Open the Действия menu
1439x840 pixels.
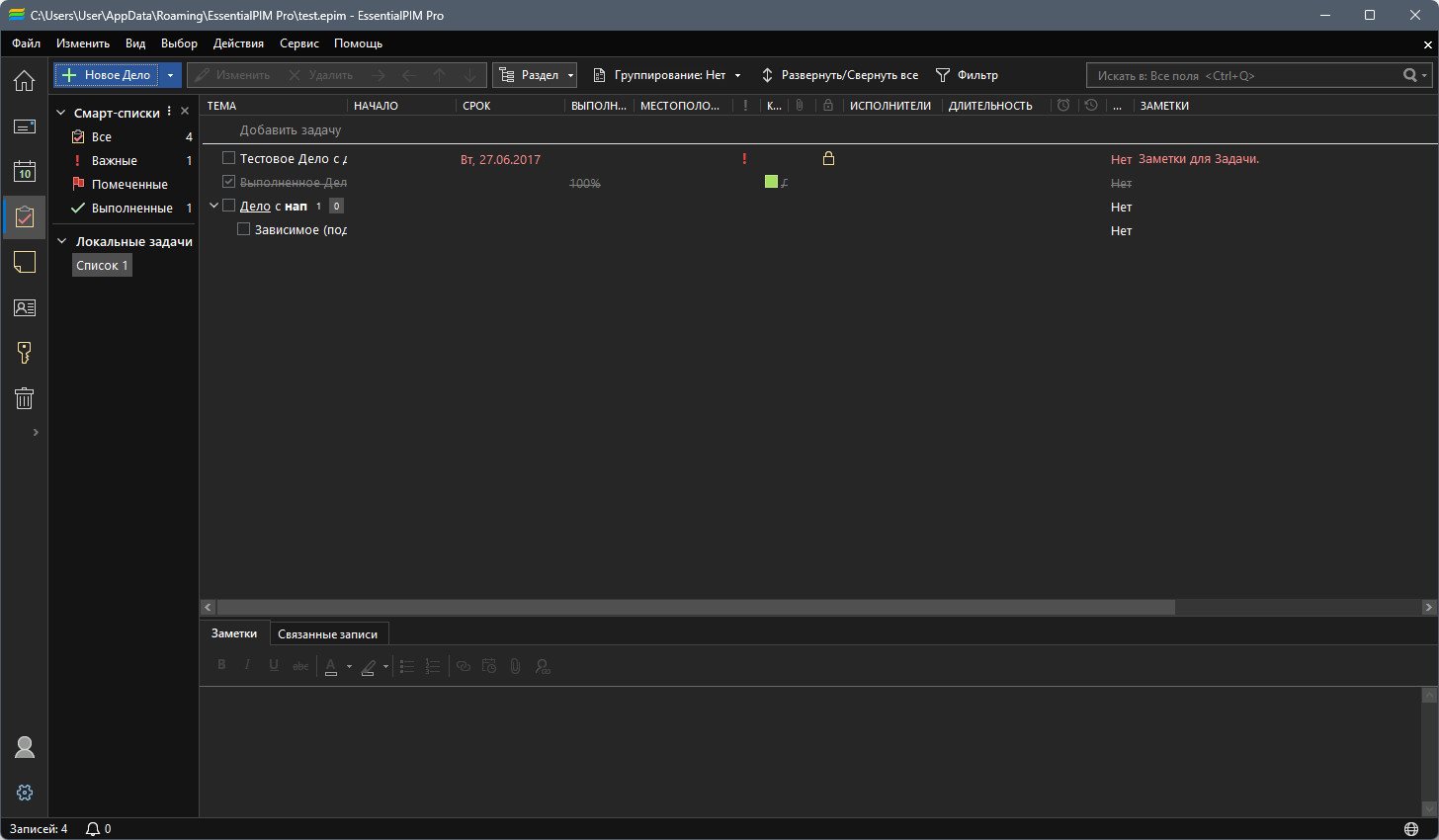click(x=238, y=43)
